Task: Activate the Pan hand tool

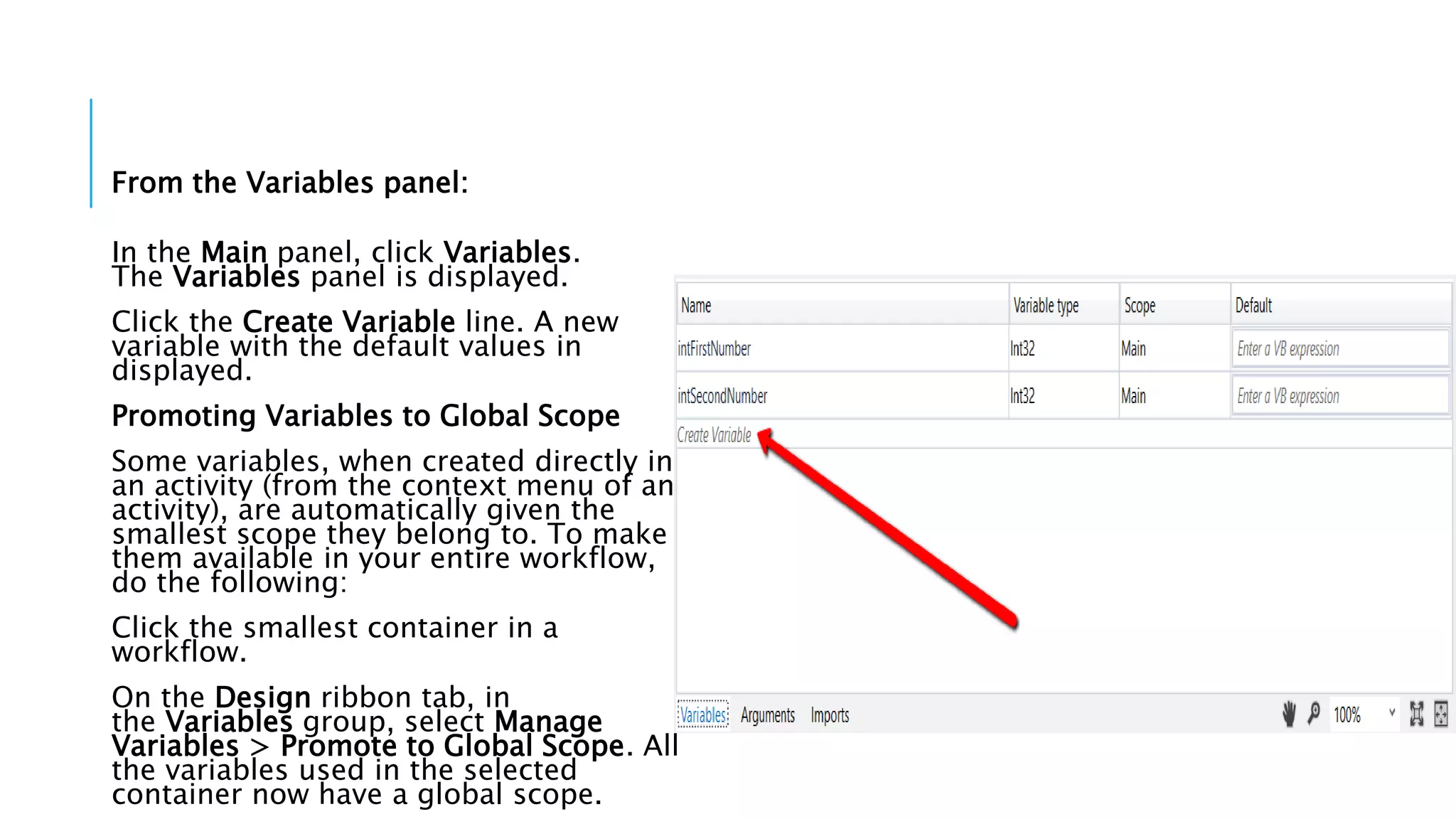Action: (1289, 714)
